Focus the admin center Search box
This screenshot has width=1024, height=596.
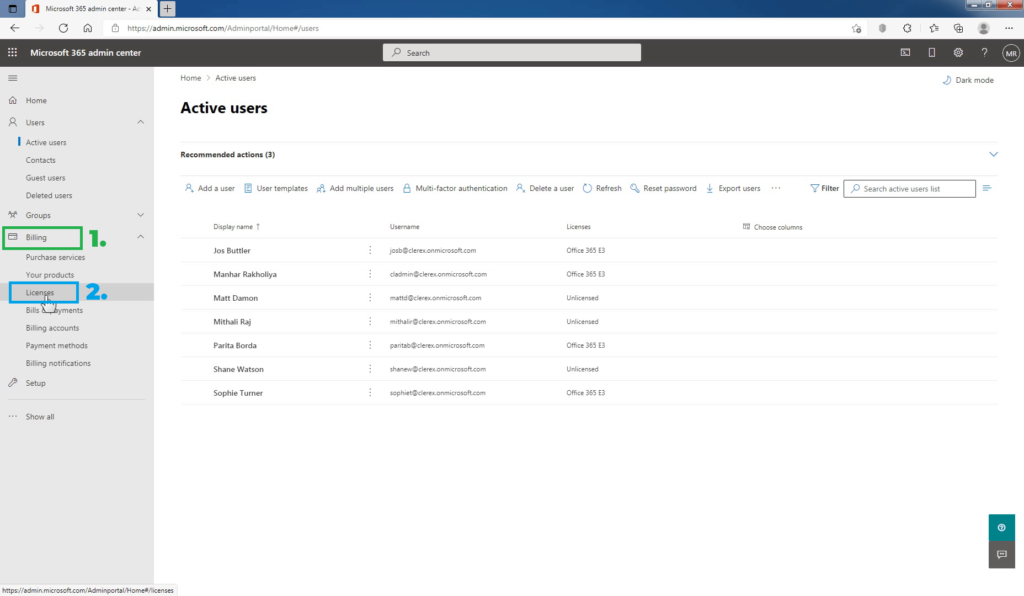click(x=511, y=53)
